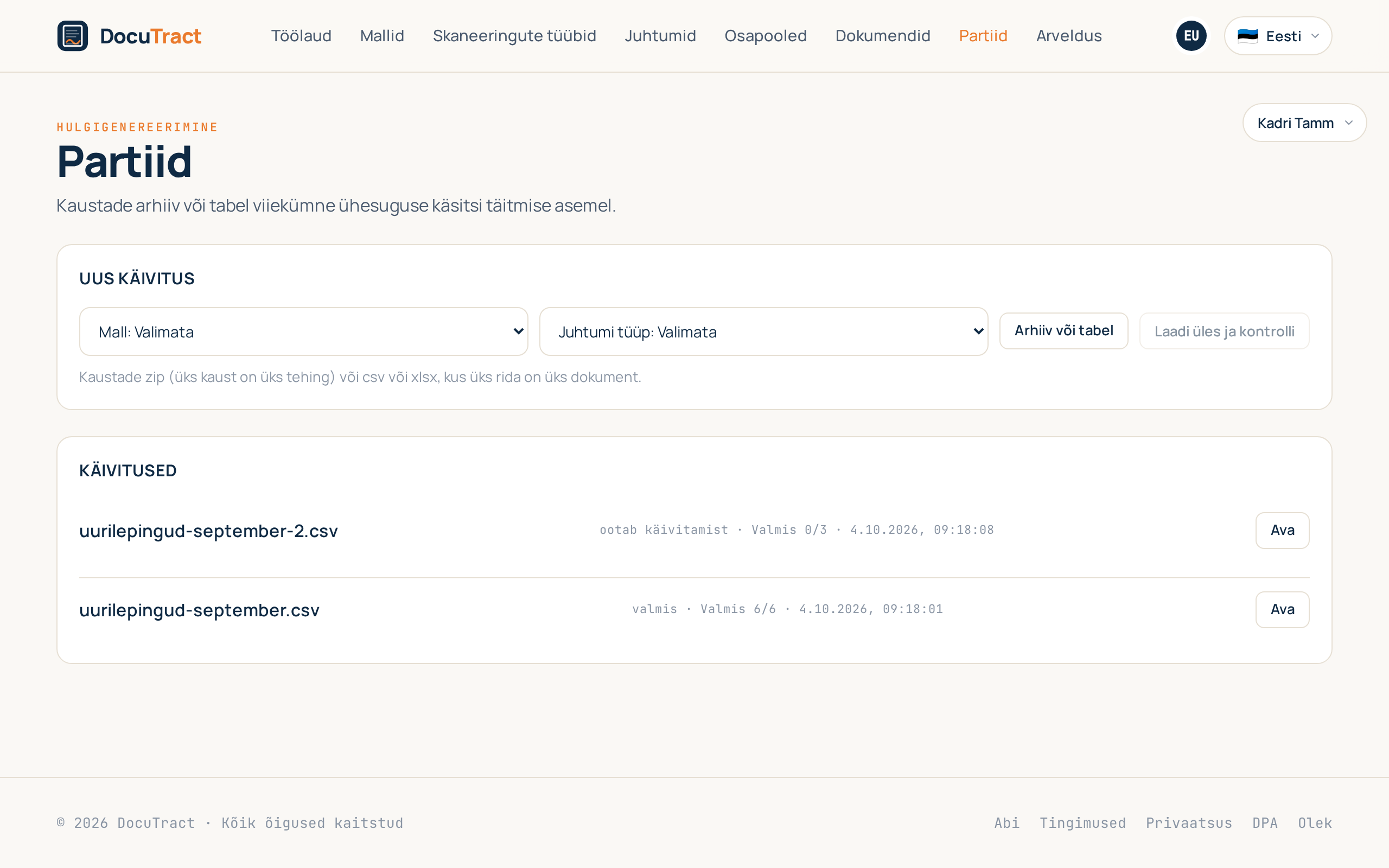The height and width of the screenshot is (868, 1389).
Task: Click the Arhiiv või tabel button
Action: click(1063, 331)
